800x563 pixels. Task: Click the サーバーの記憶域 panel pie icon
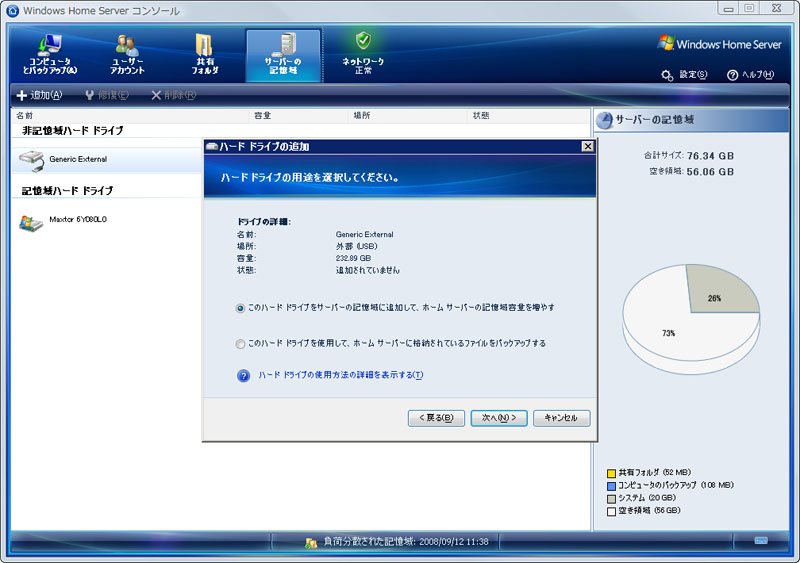click(x=604, y=120)
